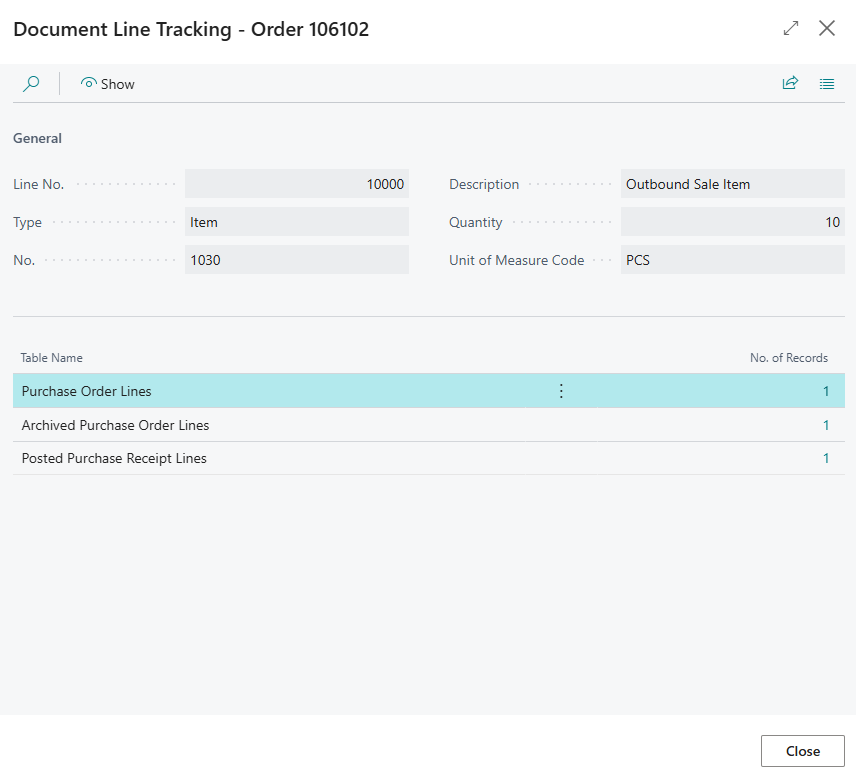The height and width of the screenshot is (776, 856).
Task: Click the search magnifier icon
Action: pos(31,84)
